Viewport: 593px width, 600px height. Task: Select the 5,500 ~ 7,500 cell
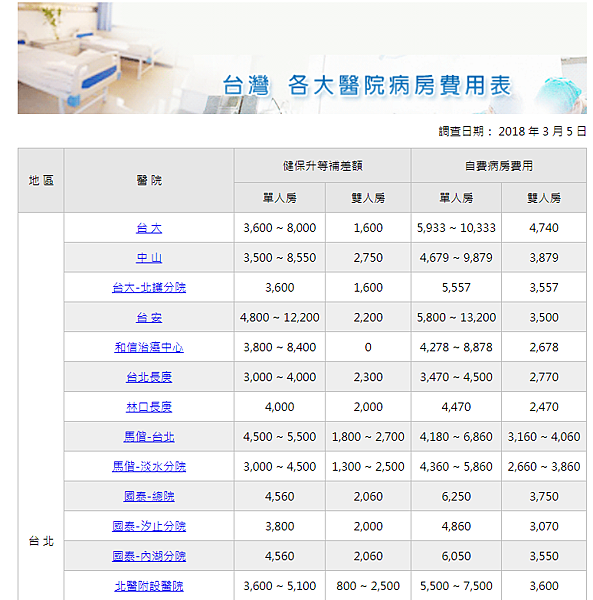[456, 586]
